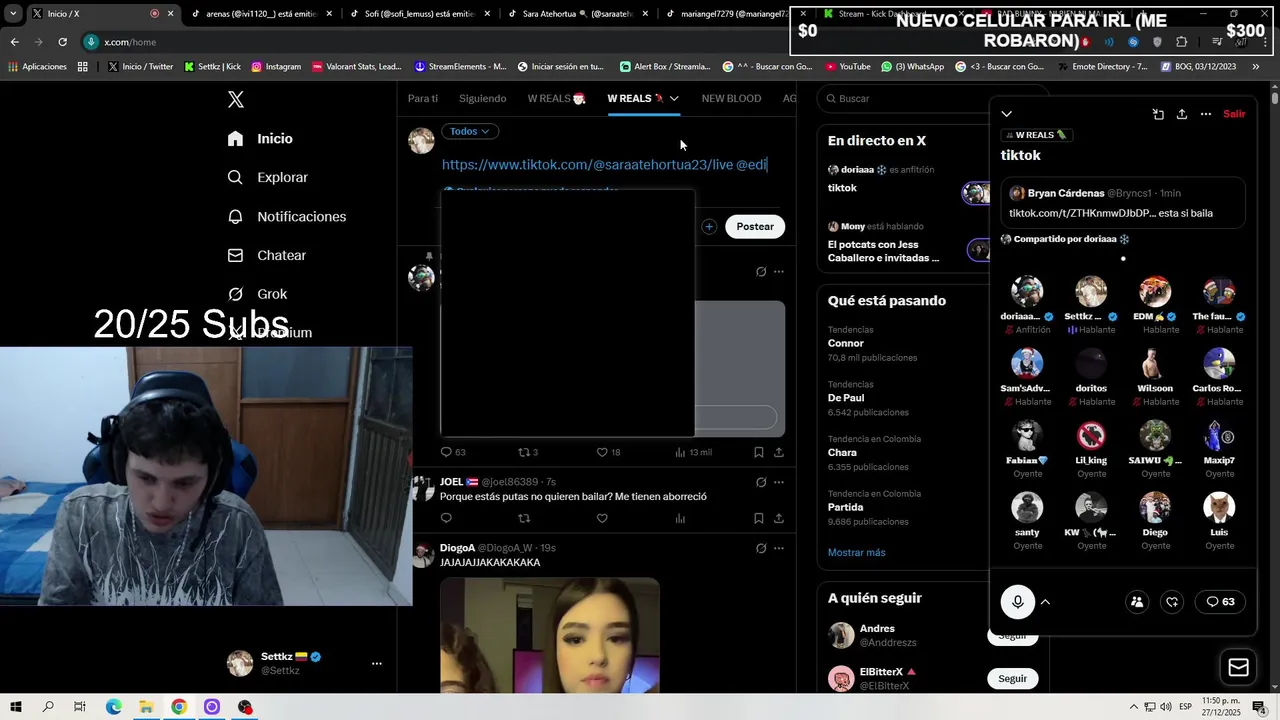This screenshot has width=1280, height=720.
Task: Open Settkz | Kick bookmark
Action: pyautogui.click(x=212, y=67)
